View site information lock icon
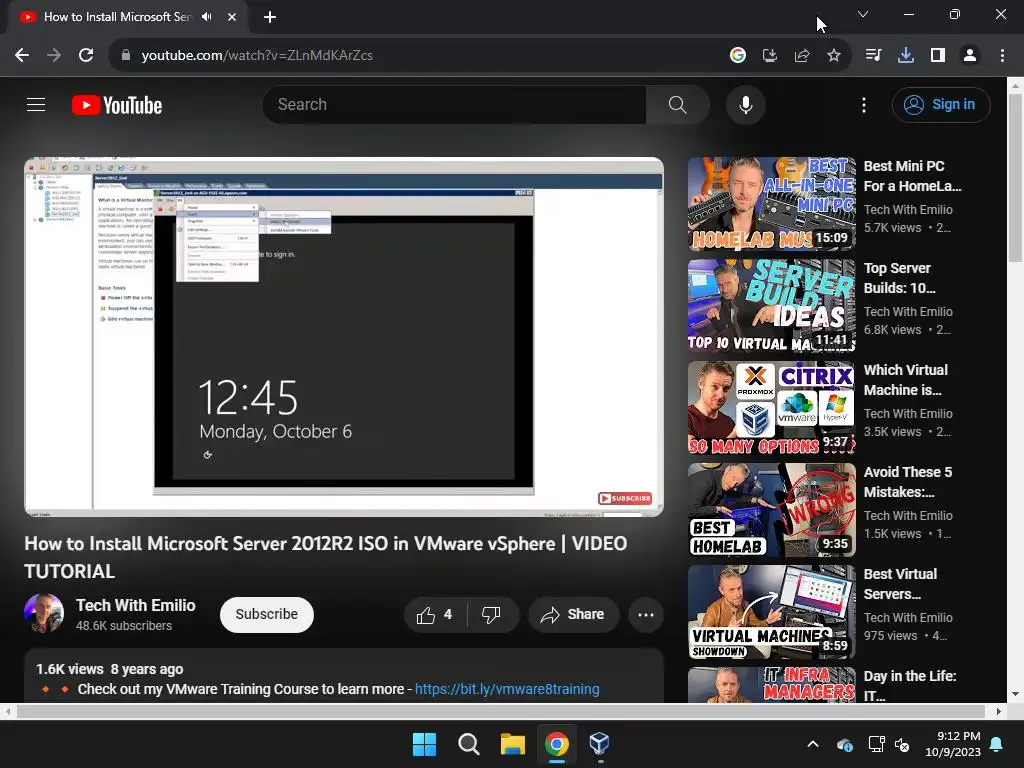 coord(125,56)
